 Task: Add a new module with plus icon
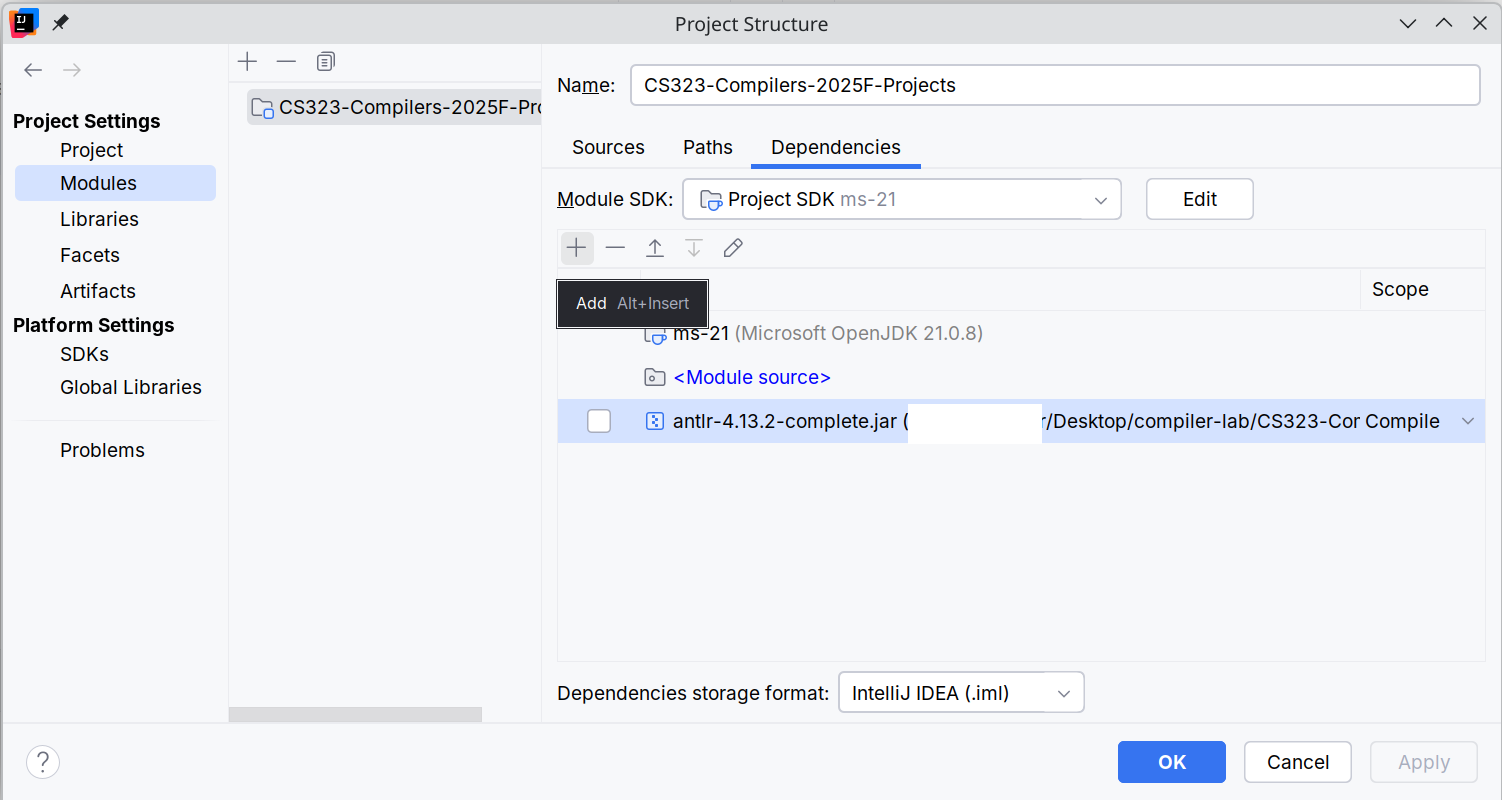click(x=248, y=62)
